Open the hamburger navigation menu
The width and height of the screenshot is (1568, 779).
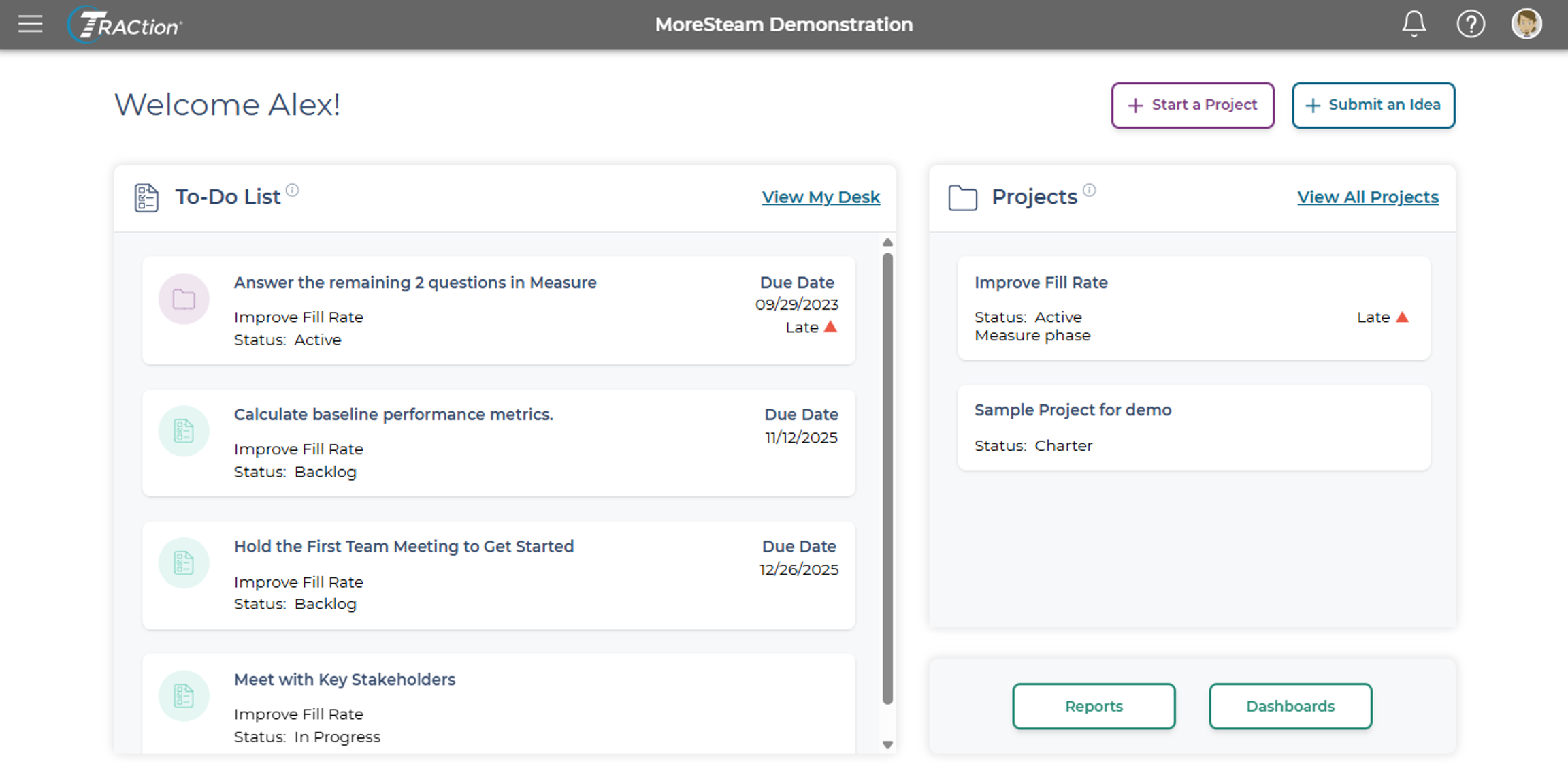pos(30,25)
